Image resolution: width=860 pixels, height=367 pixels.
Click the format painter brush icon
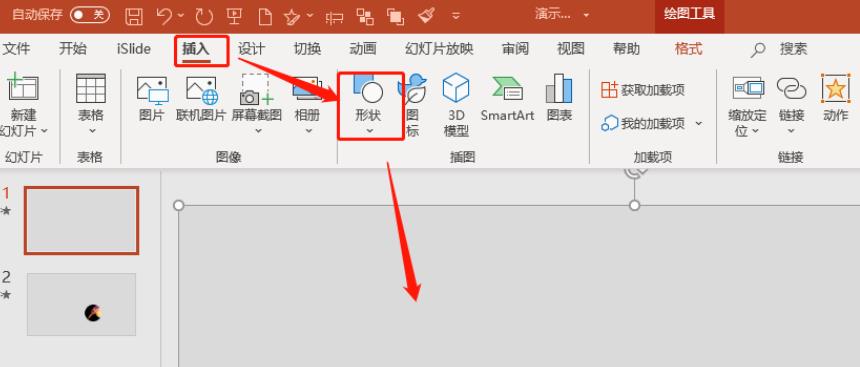426,15
